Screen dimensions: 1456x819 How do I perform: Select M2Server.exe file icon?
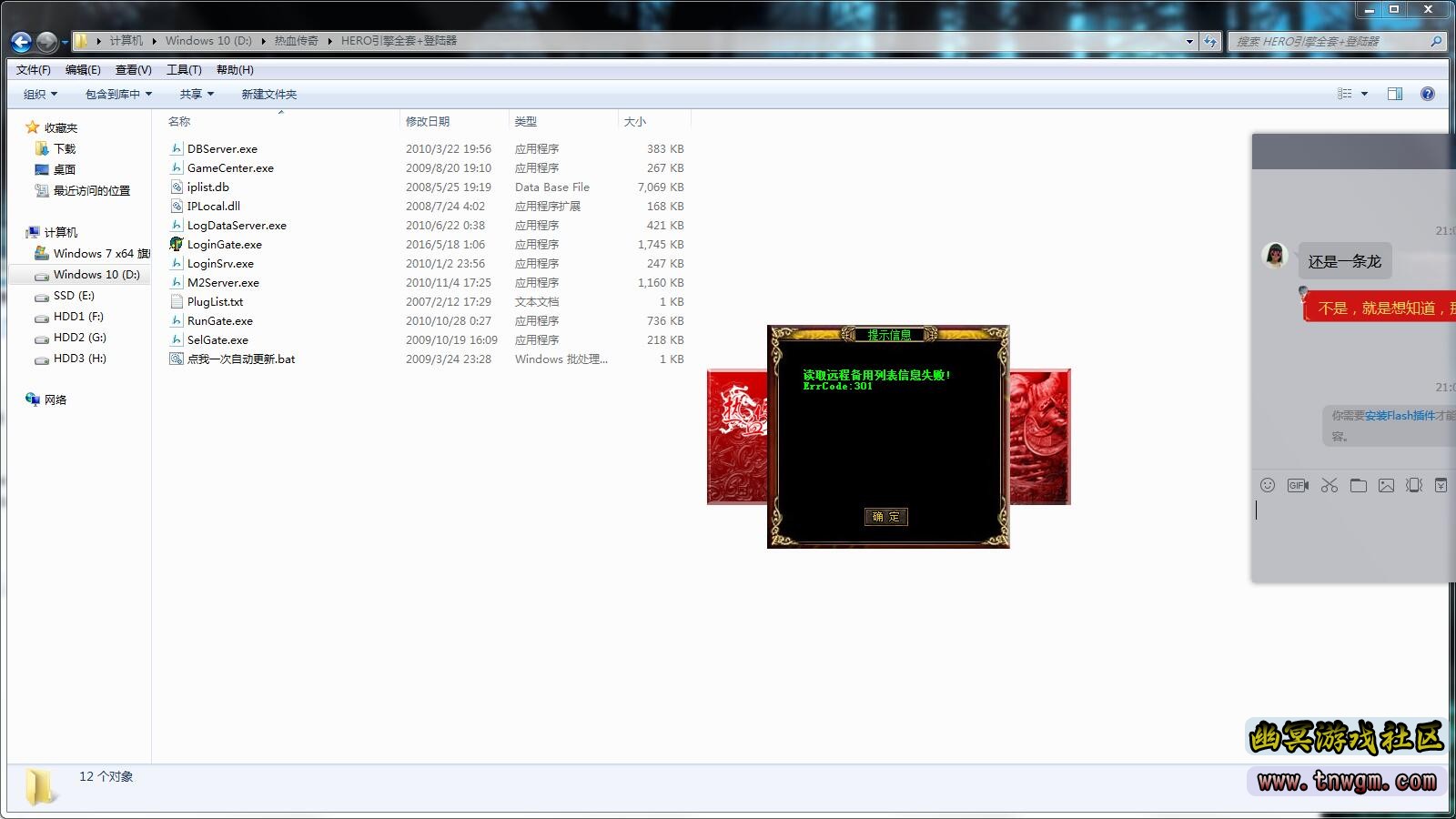(x=177, y=282)
